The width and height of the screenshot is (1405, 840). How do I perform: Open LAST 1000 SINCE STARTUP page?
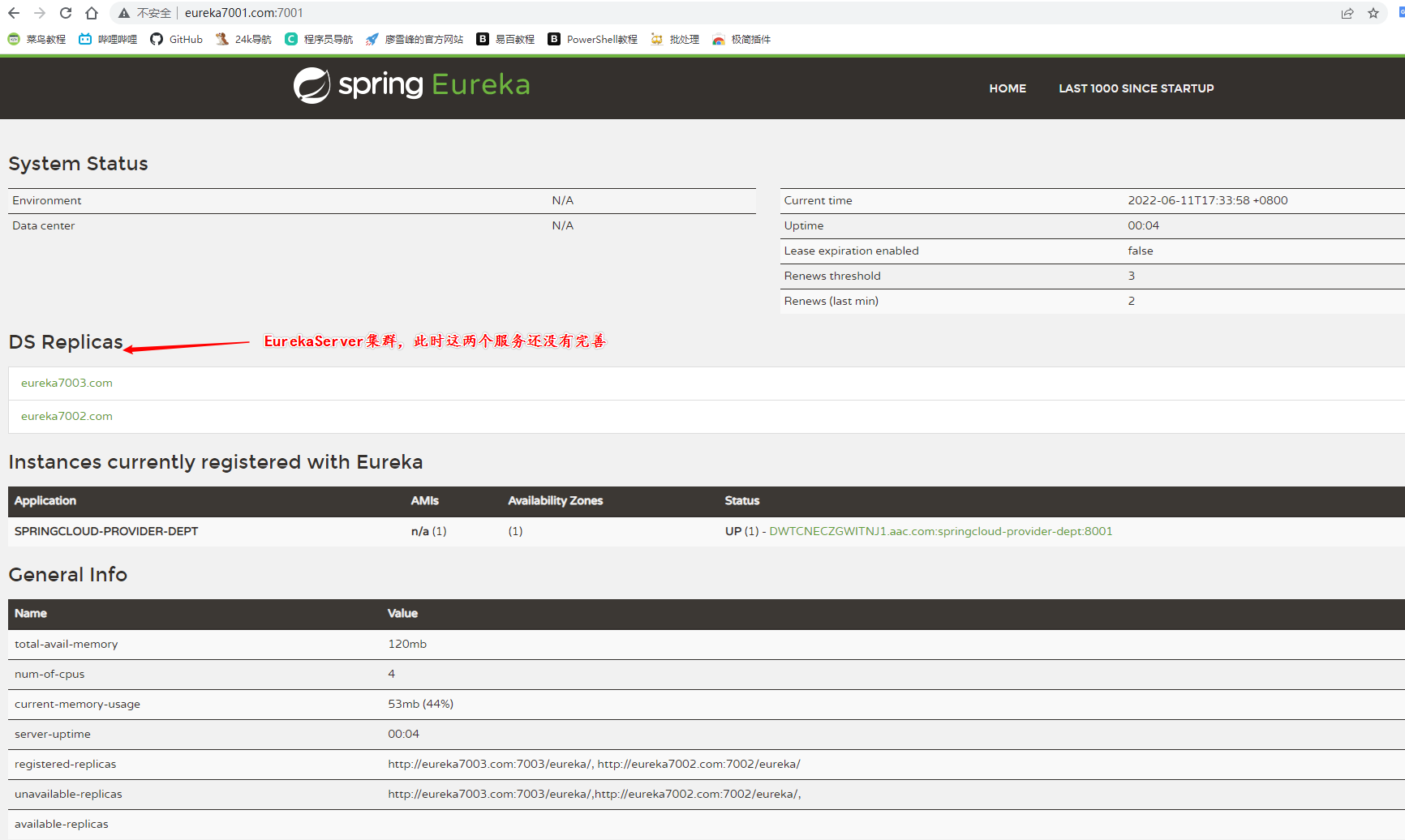pos(1136,88)
